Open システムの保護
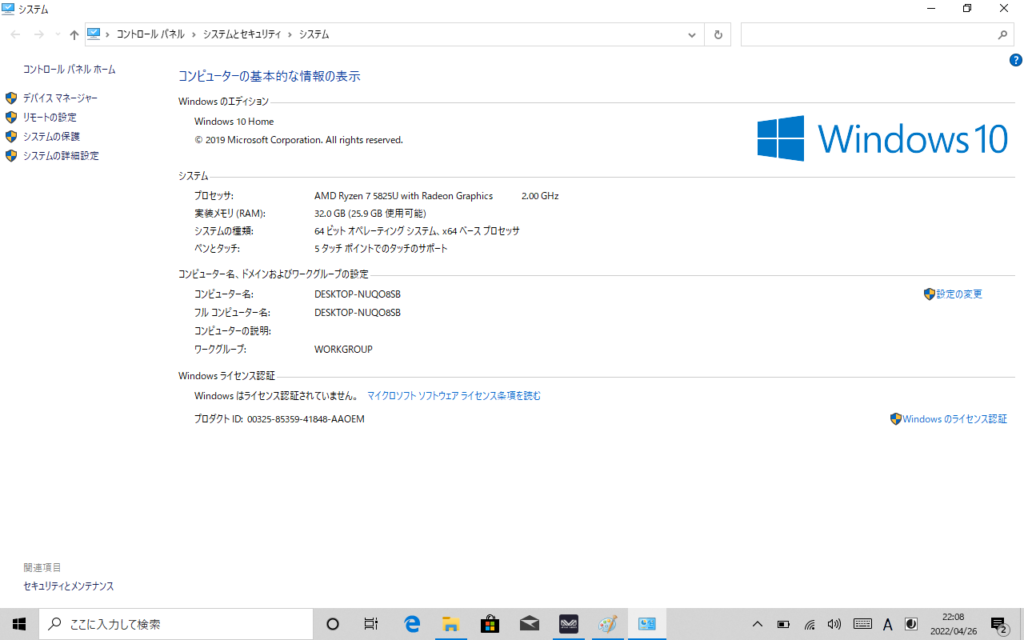1024x640 pixels. (51, 136)
